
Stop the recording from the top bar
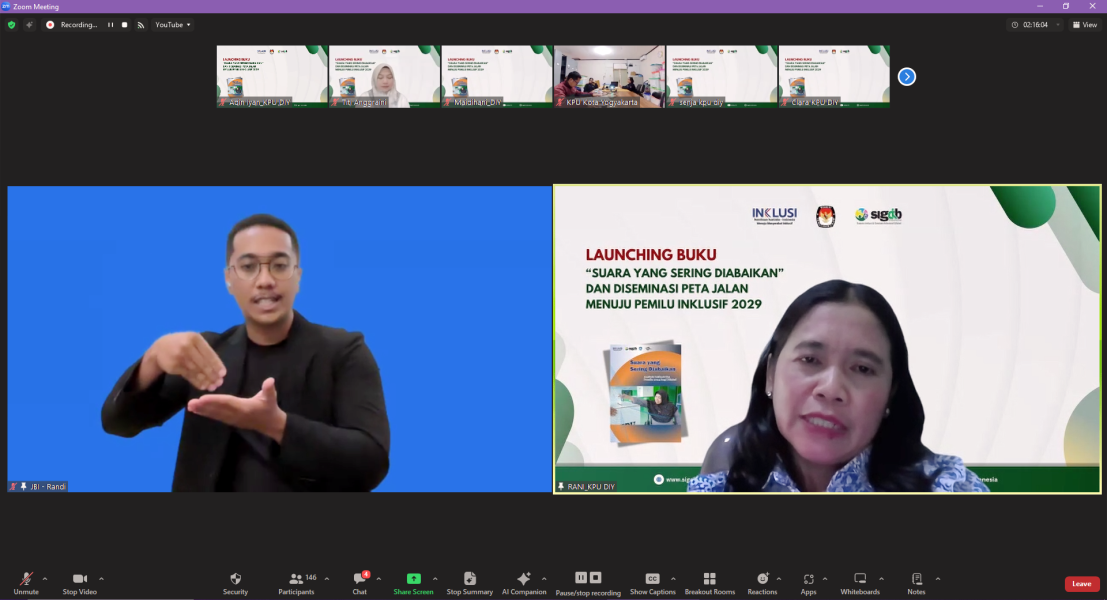pyautogui.click(x=124, y=25)
